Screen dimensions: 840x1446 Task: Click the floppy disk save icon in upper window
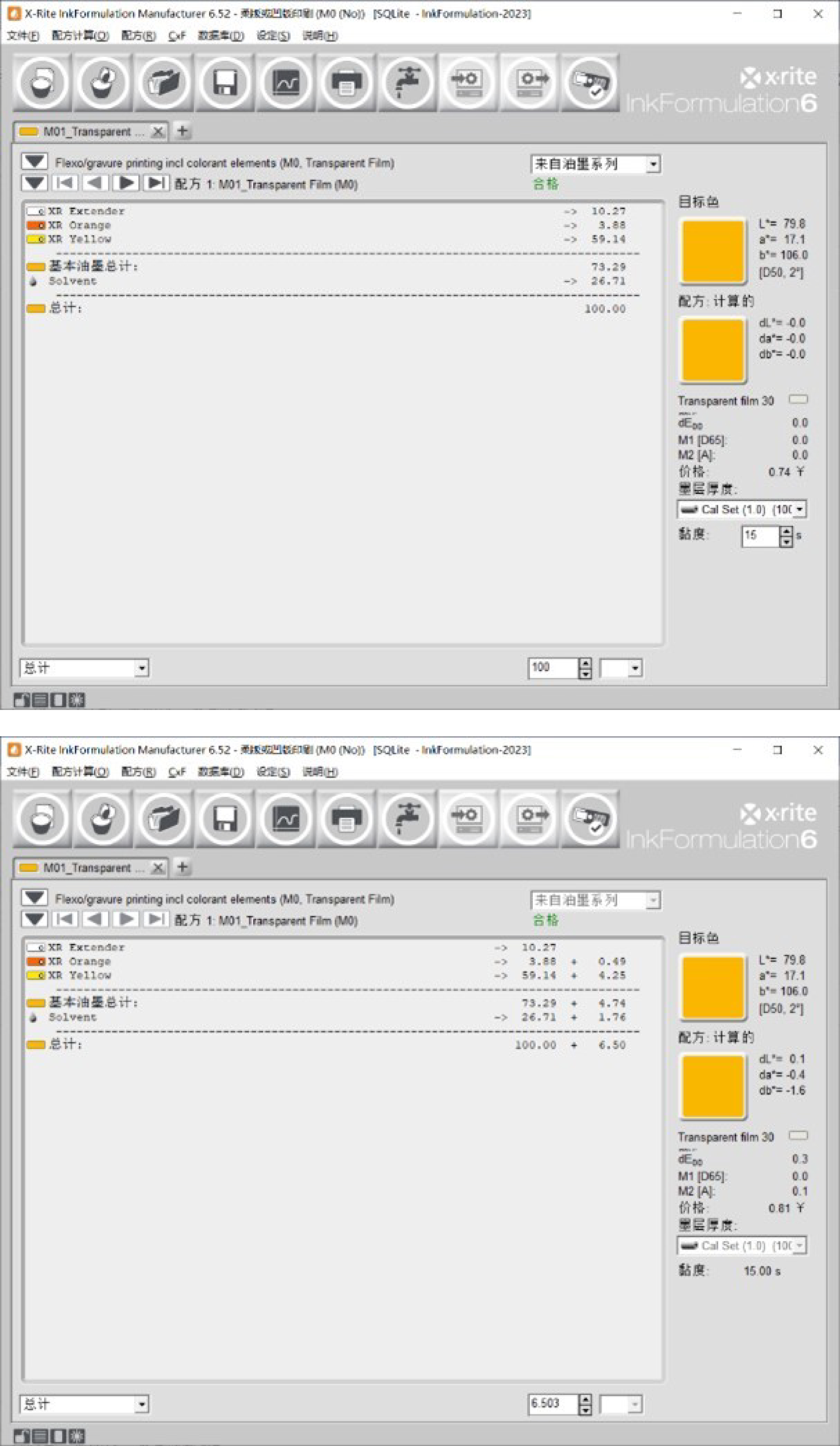click(x=225, y=83)
